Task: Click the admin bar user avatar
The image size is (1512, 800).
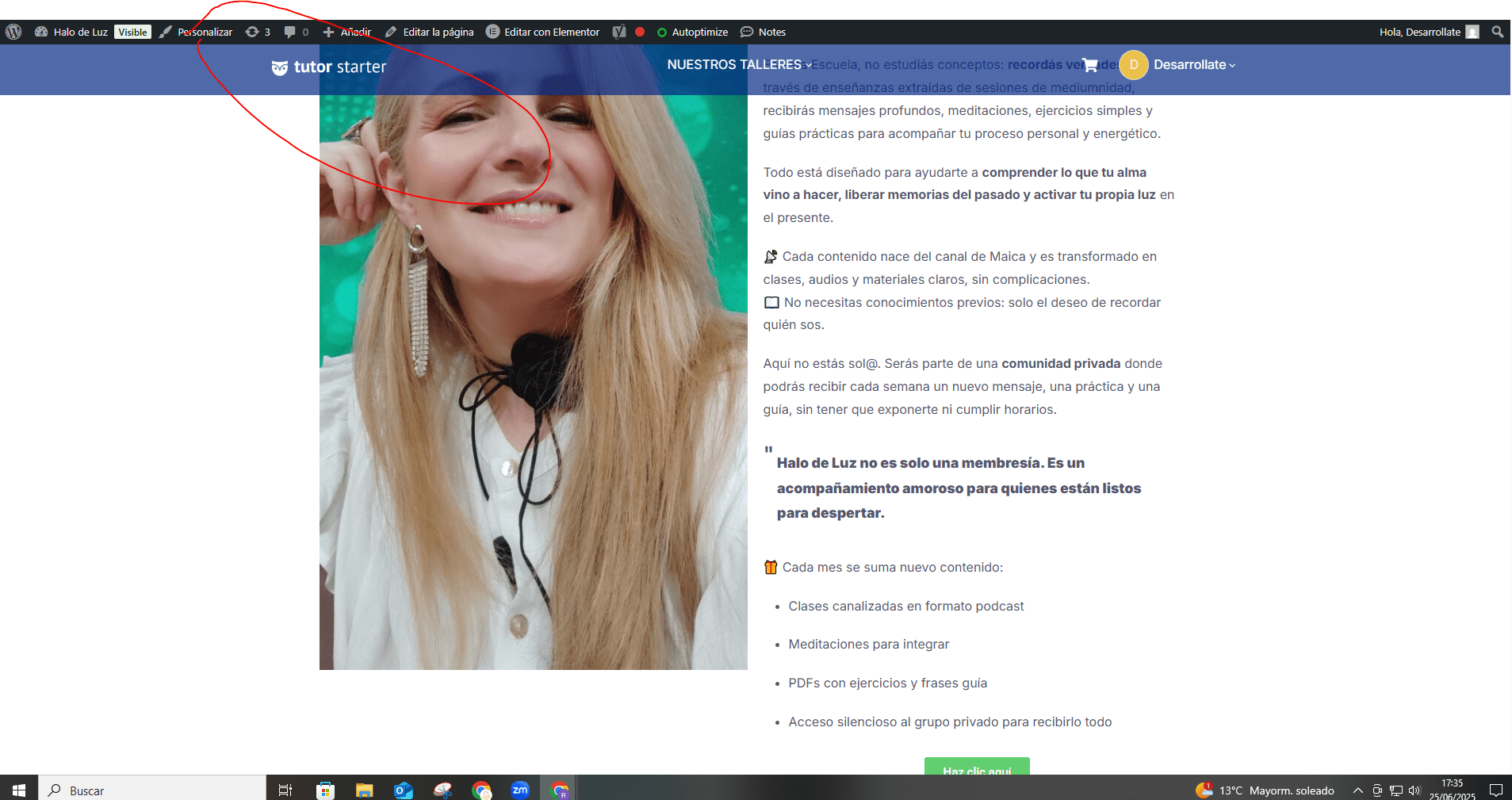Action: pyautogui.click(x=1472, y=32)
